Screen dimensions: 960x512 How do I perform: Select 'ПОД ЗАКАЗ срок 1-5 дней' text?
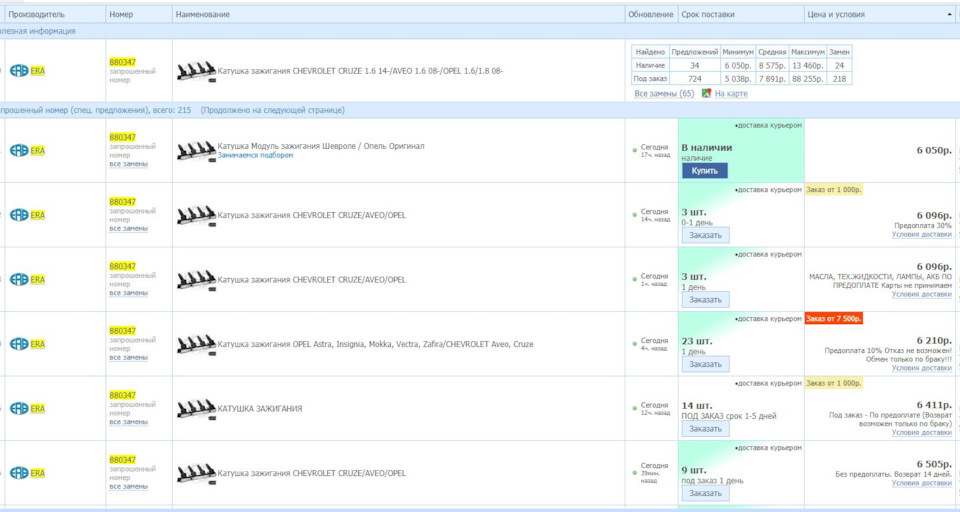tap(729, 416)
